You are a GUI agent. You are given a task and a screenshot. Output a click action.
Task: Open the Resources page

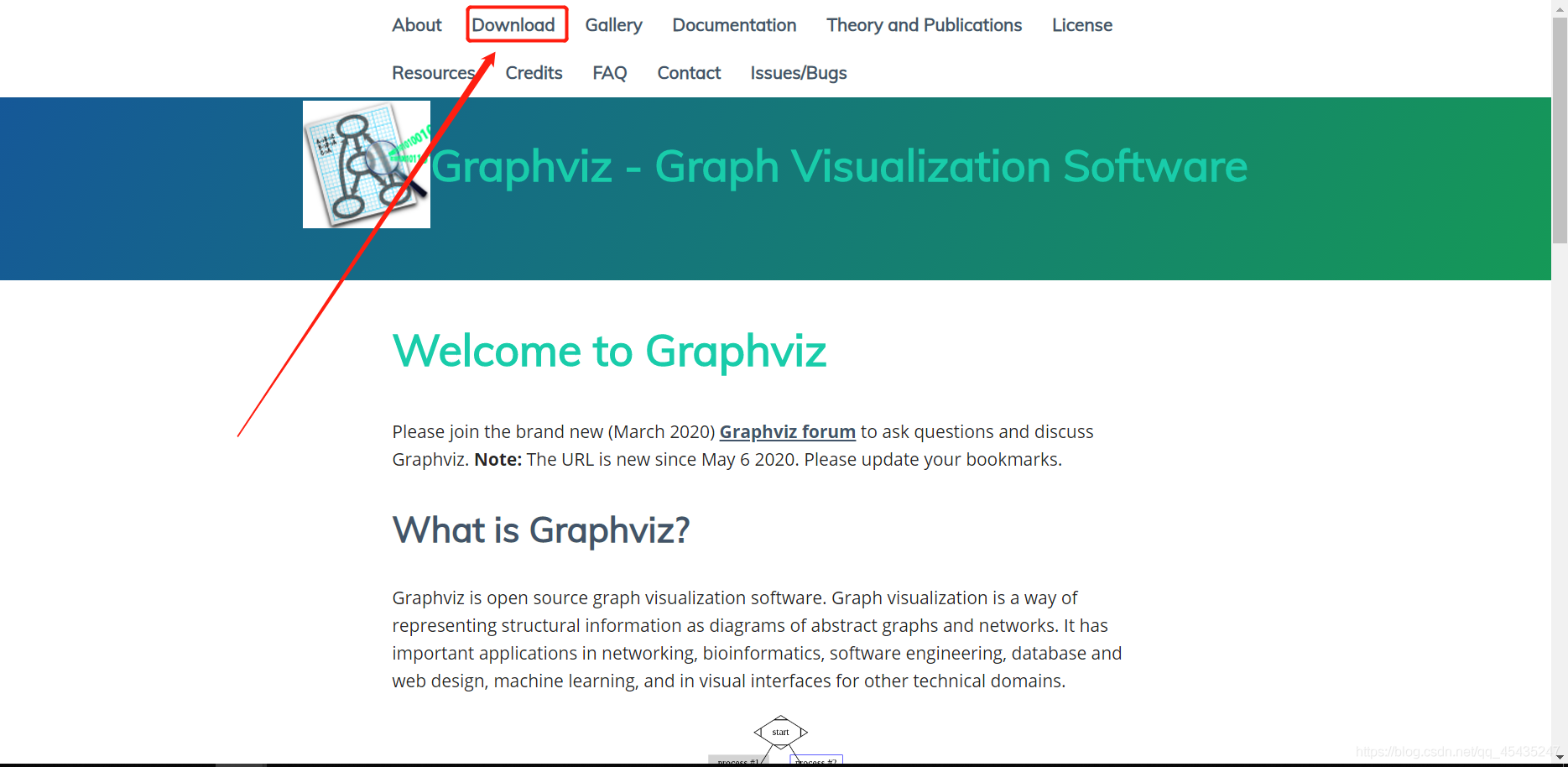pyautogui.click(x=435, y=73)
